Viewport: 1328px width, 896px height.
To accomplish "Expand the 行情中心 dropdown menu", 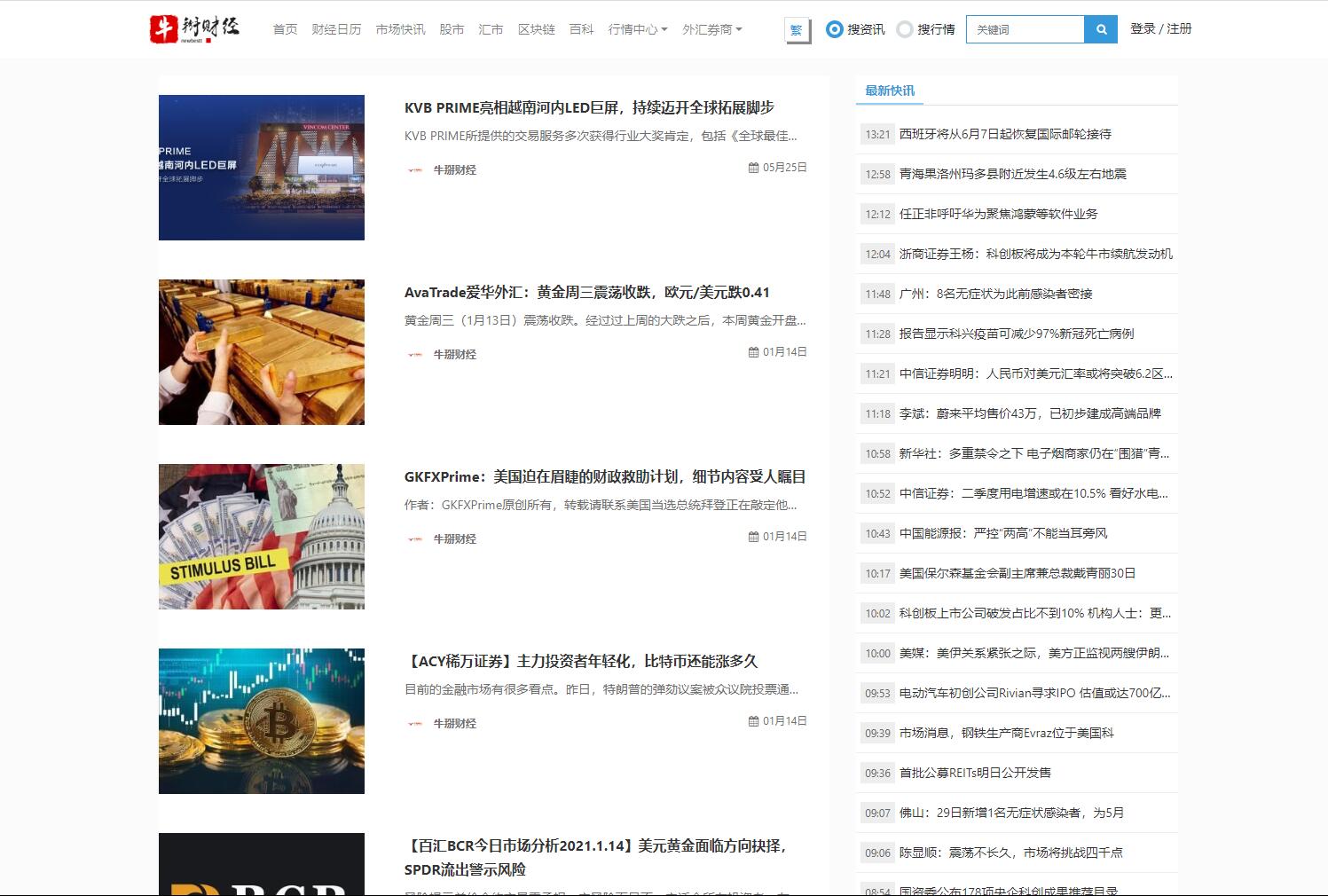I will coord(637,29).
